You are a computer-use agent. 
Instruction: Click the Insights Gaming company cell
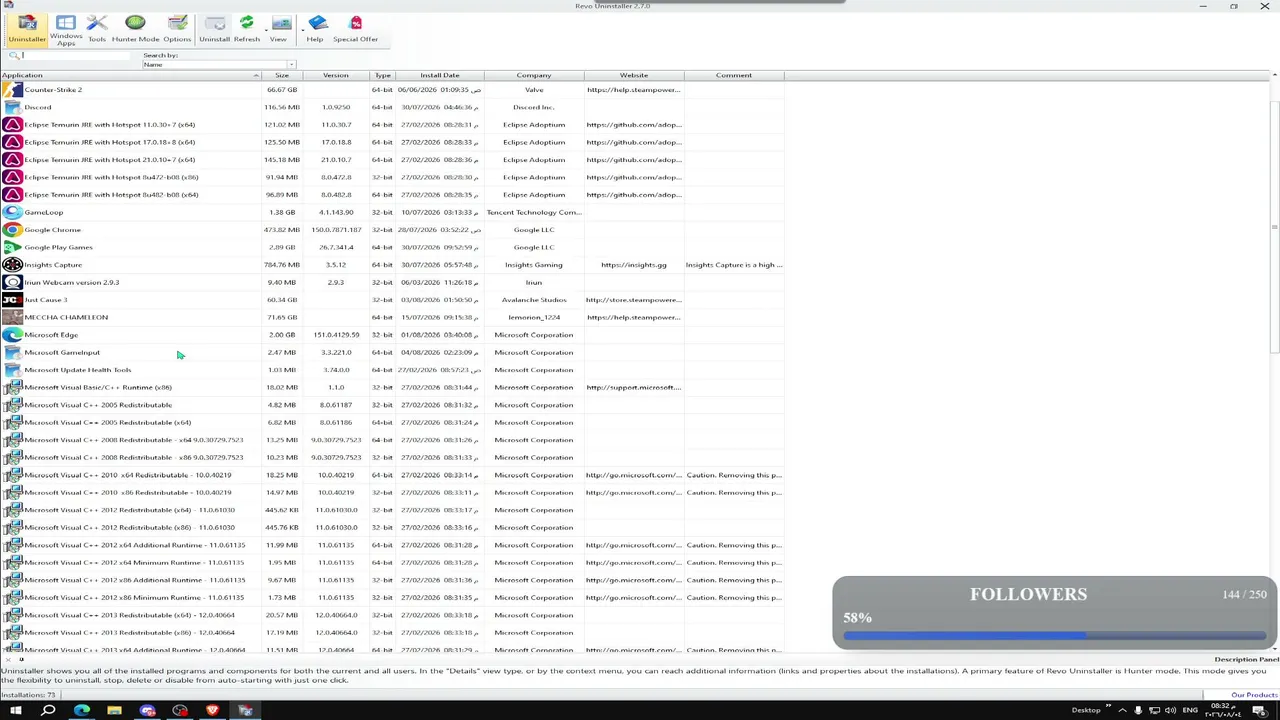(x=534, y=265)
